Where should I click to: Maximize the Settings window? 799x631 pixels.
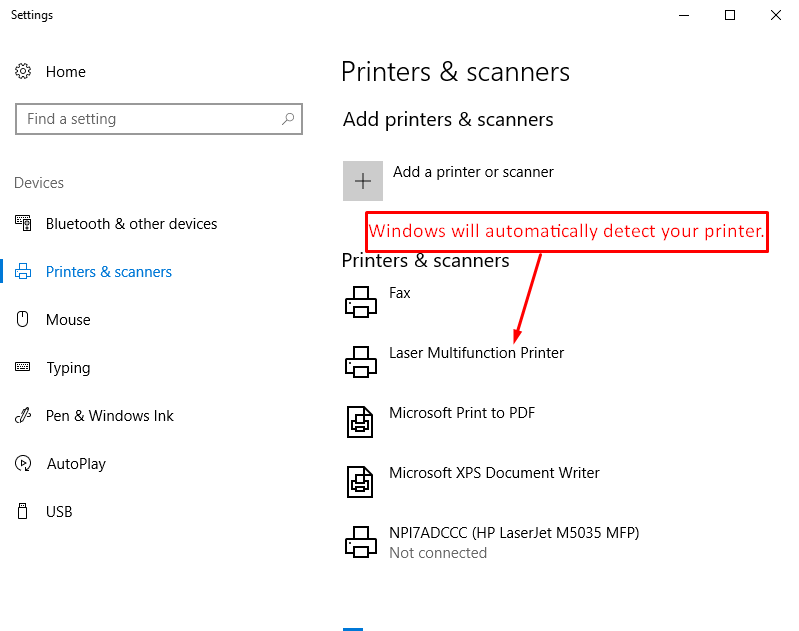(x=730, y=15)
